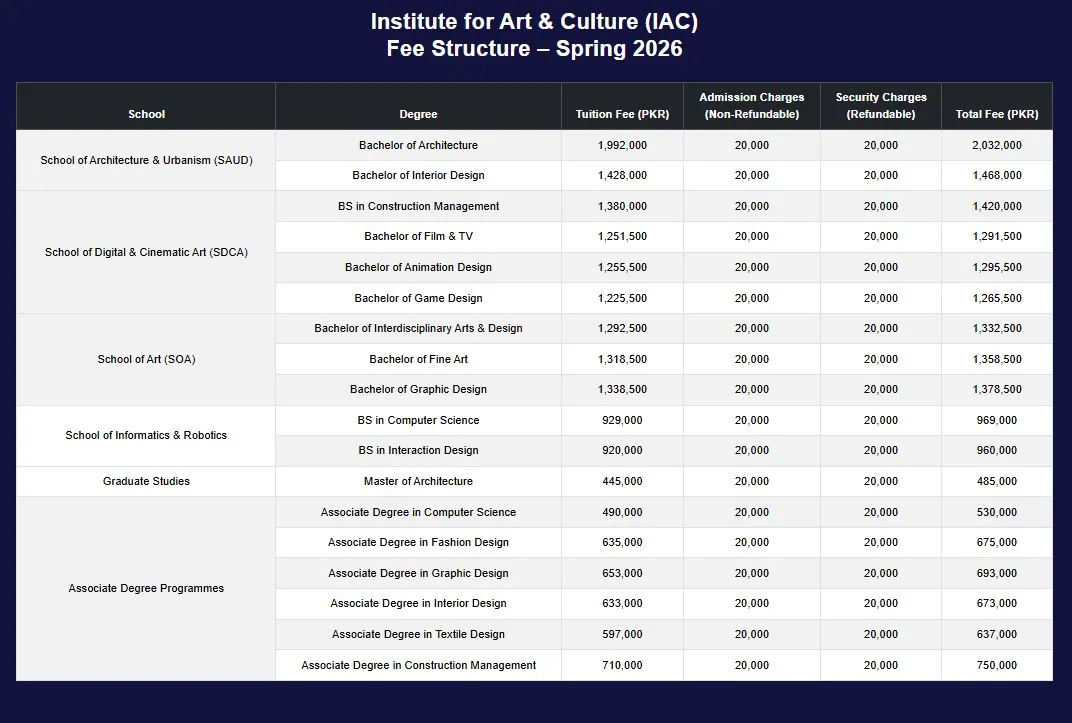Viewport: 1072px width, 723px height.
Task: Select tuition fee value 1,225,500
Action: pyautogui.click(x=622, y=298)
